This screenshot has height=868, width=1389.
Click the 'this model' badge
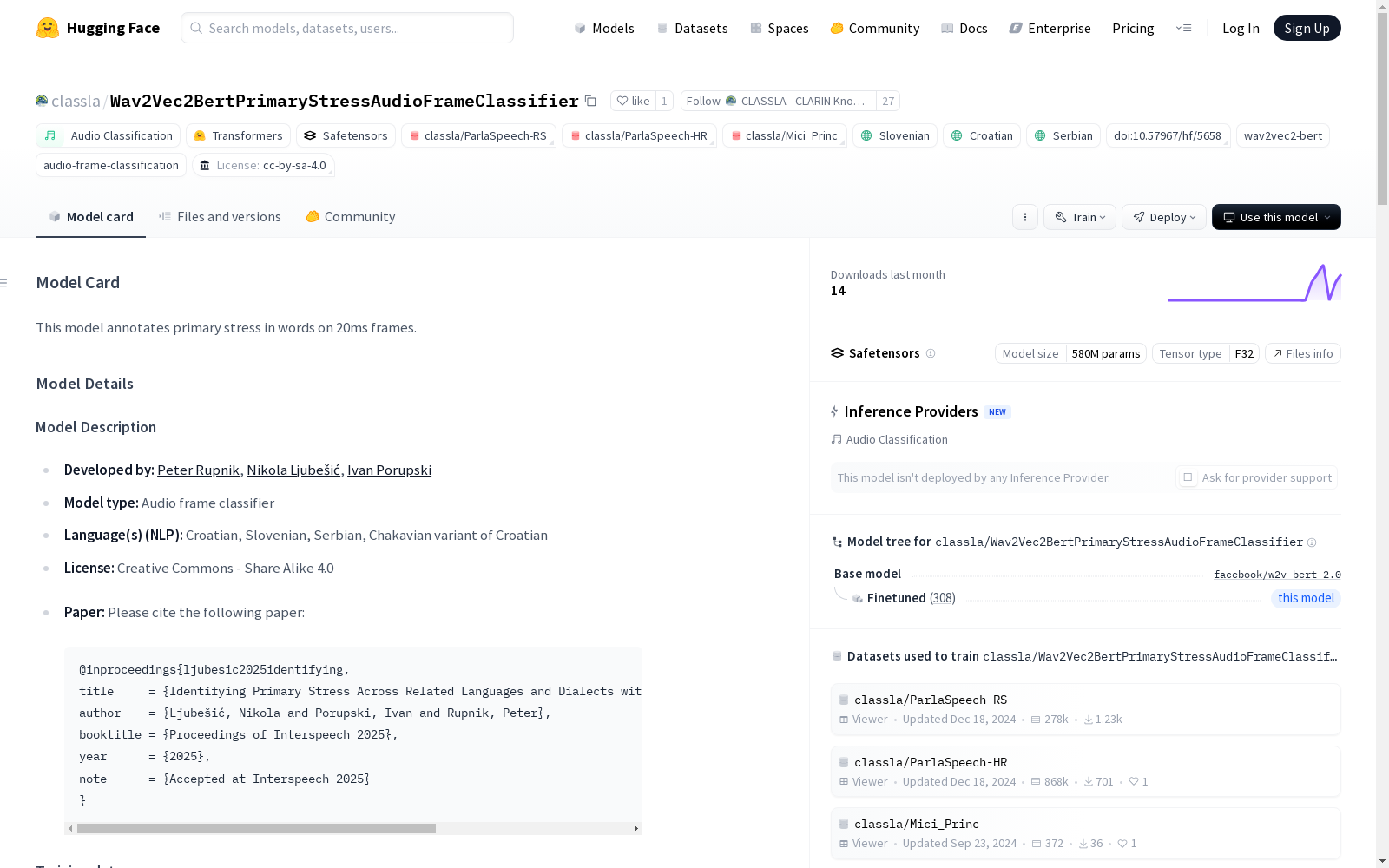[x=1306, y=598]
